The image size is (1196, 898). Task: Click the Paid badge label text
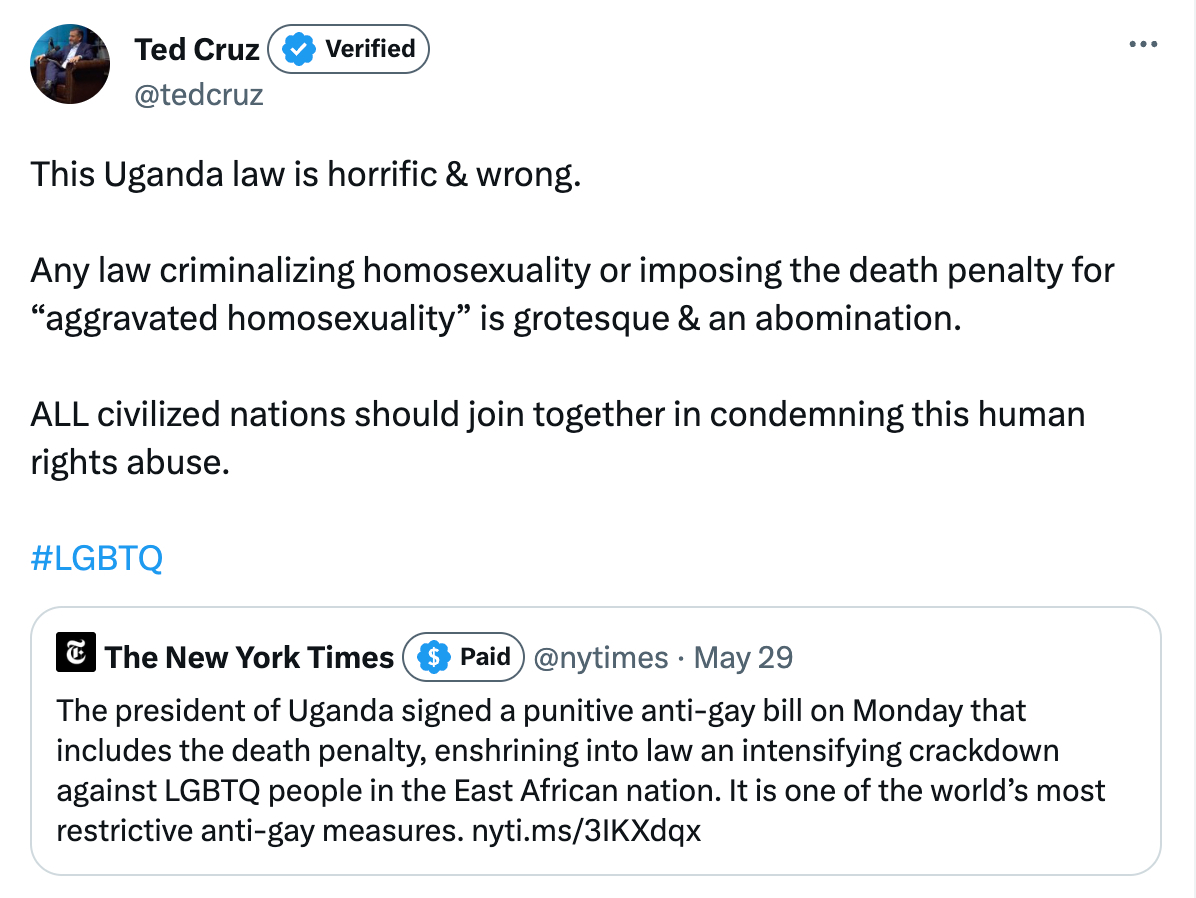point(485,657)
